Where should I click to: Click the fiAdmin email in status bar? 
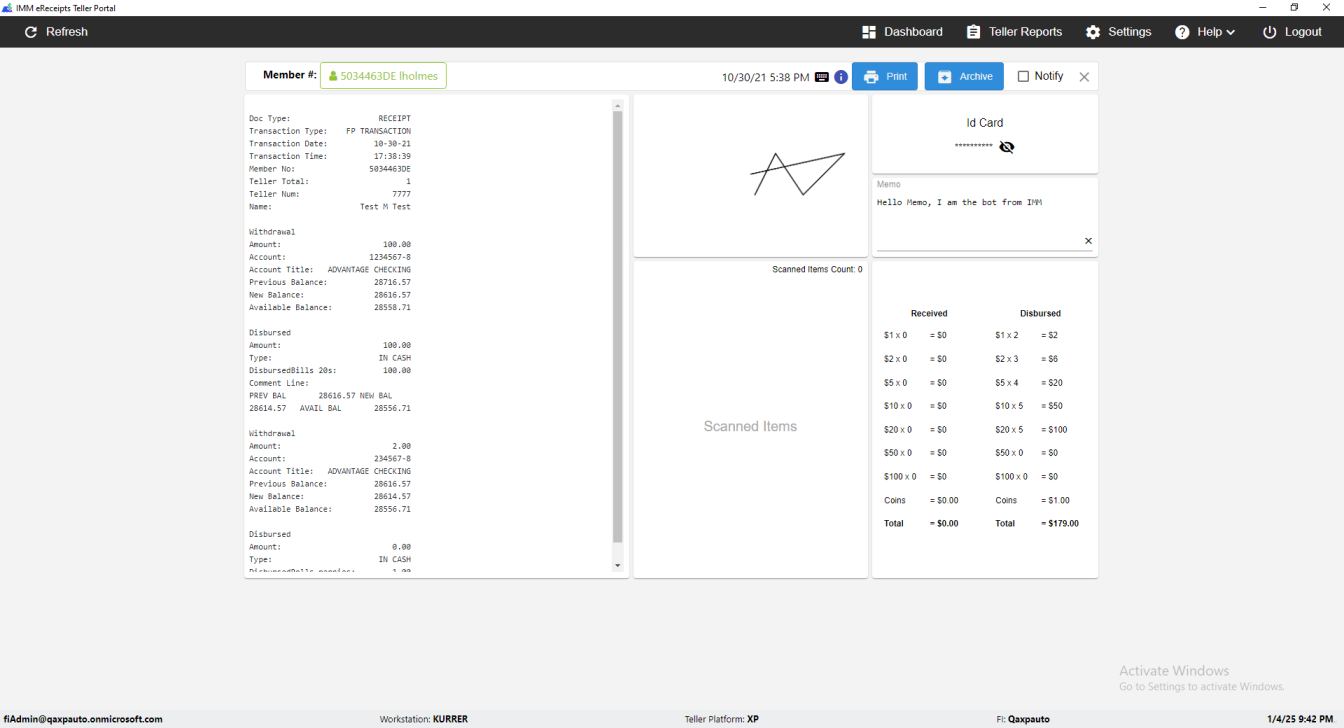click(x=83, y=719)
